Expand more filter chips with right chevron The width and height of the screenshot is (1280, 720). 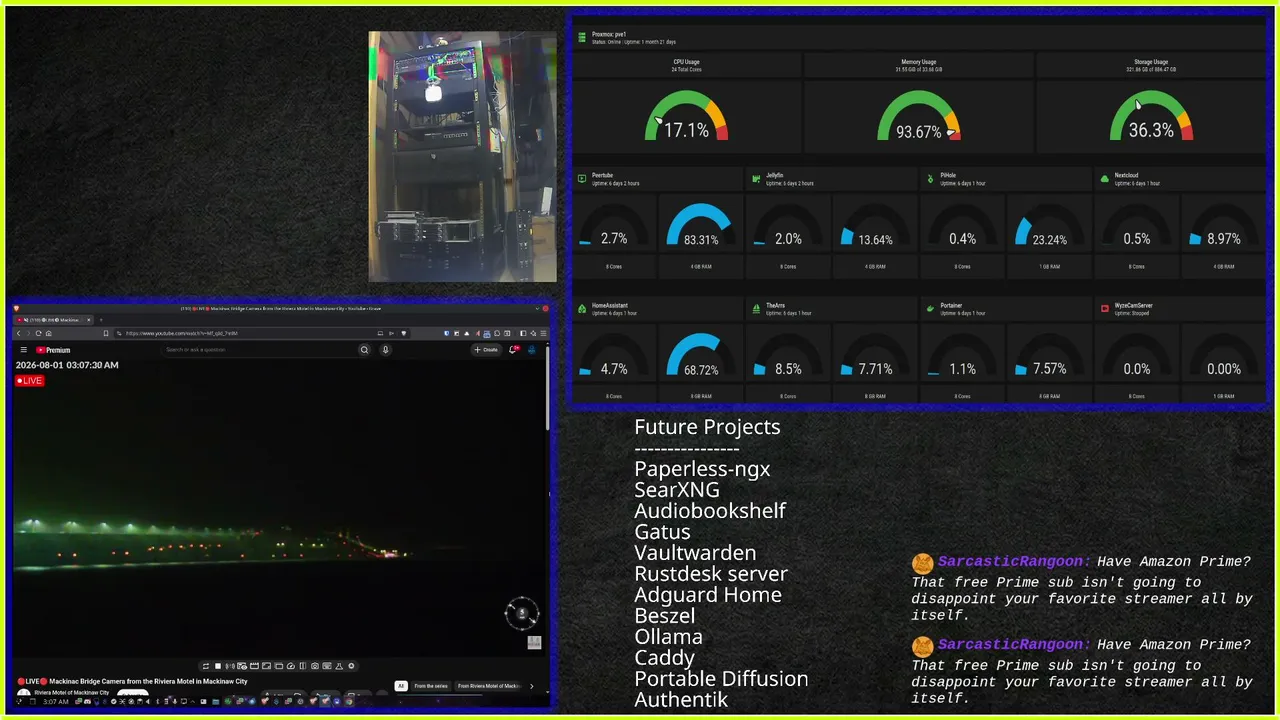coord(531,686)
